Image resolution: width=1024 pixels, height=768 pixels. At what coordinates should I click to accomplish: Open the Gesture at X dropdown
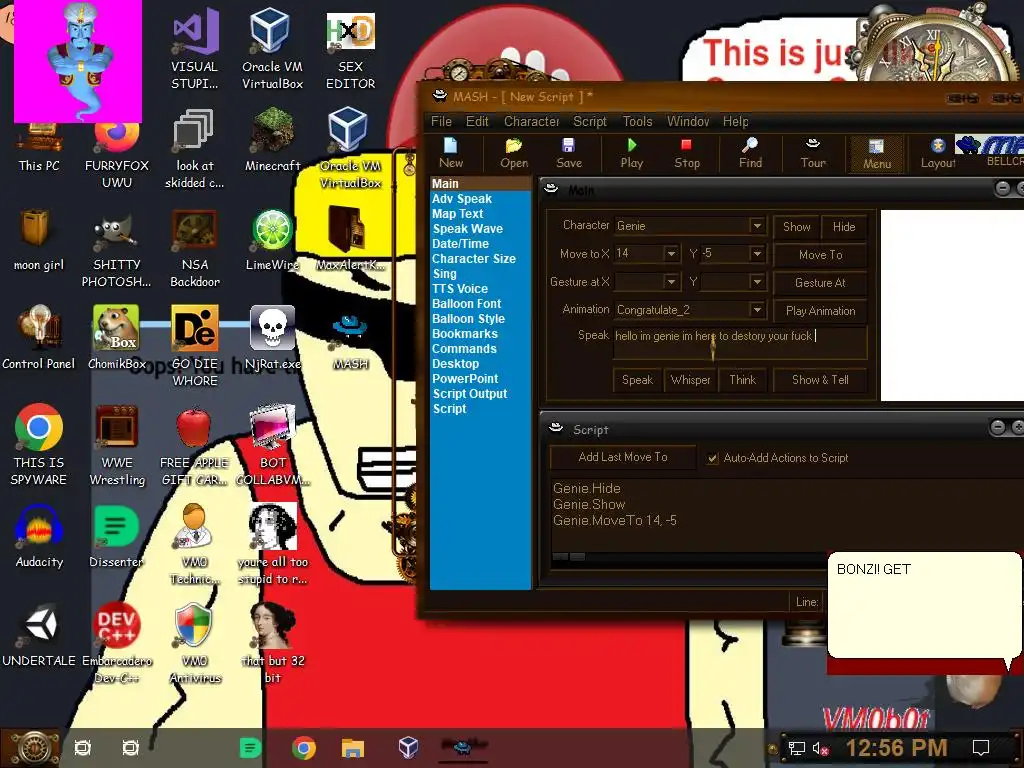tap(671, 281)
